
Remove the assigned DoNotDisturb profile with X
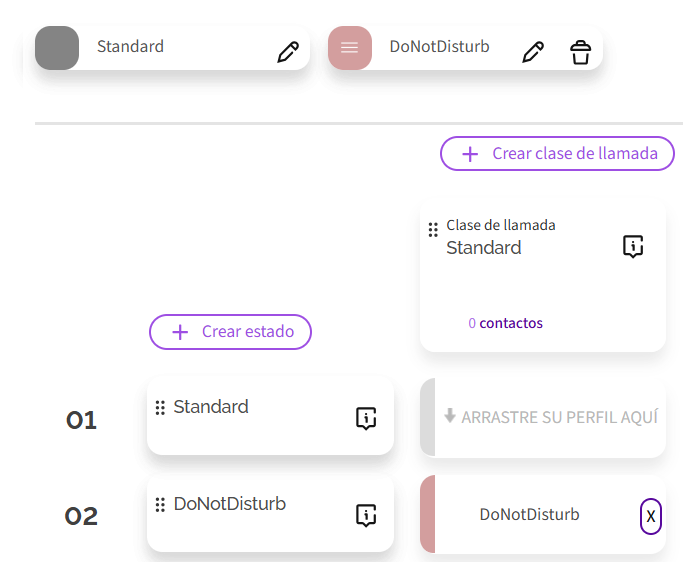(651, 516)
